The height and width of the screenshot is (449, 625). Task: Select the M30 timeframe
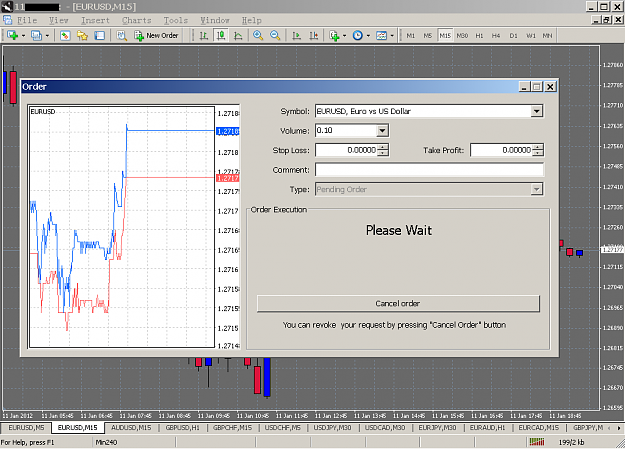coord(462,35)
